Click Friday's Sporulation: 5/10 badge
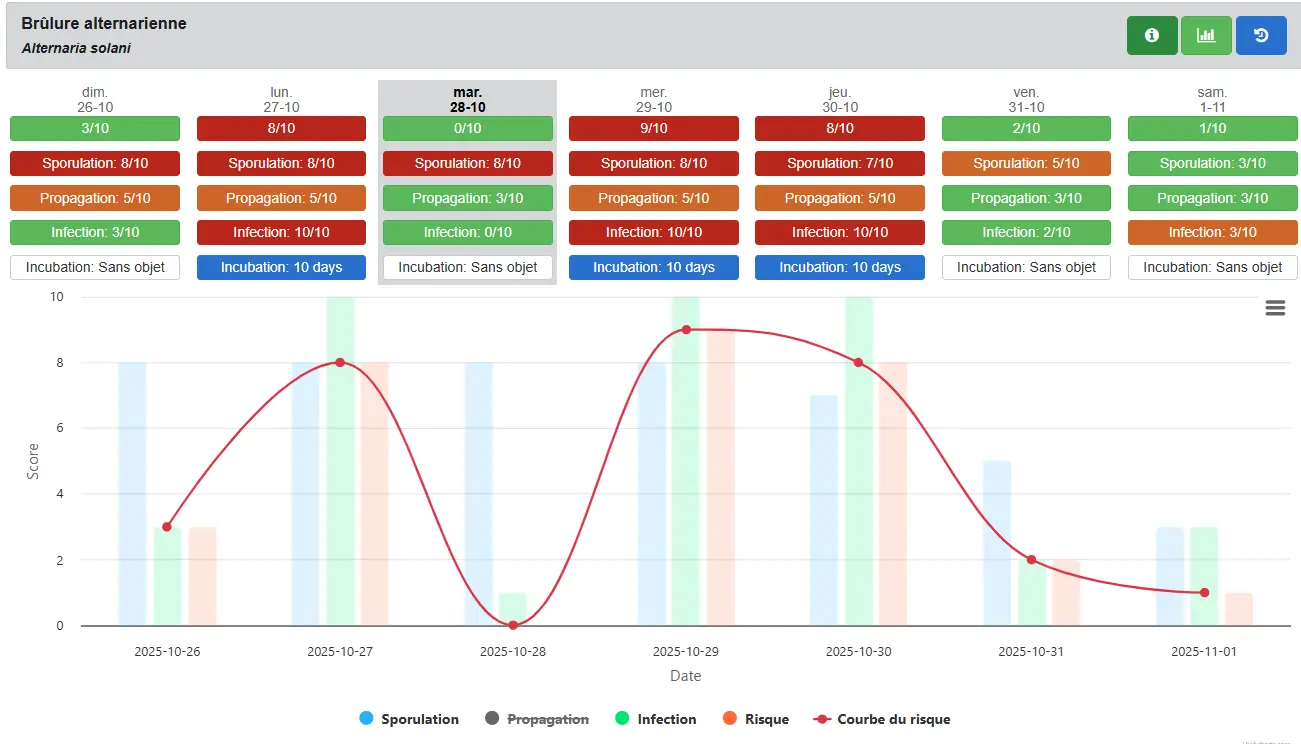Viewport: 1301px width, 744px height. [x=1026, y=164]
